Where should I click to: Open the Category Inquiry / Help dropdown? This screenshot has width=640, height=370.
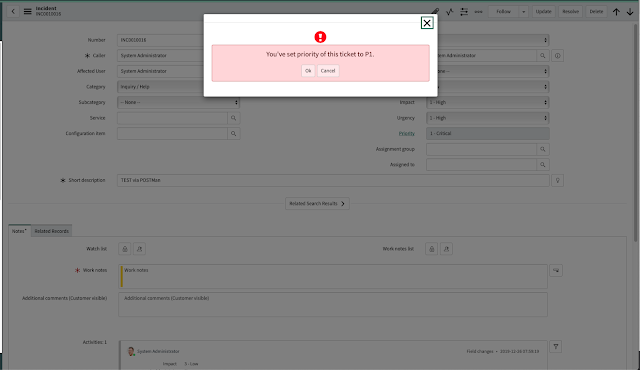160,87
